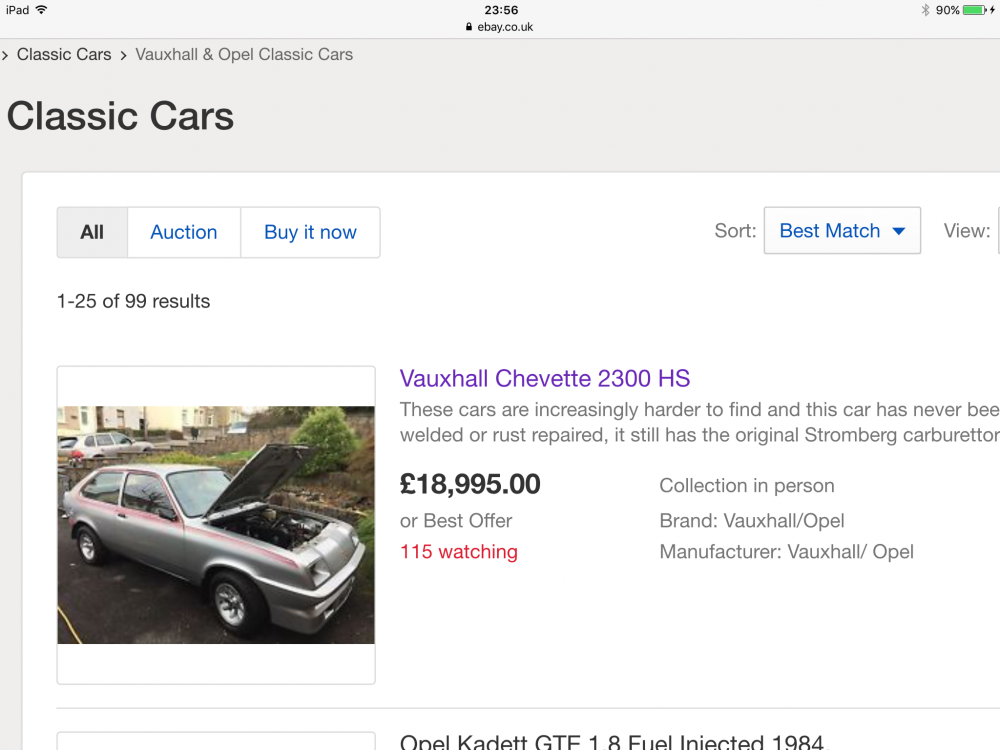
Task: Open Opel Kadett GTE 1.8 listing title
Action: 612,742
